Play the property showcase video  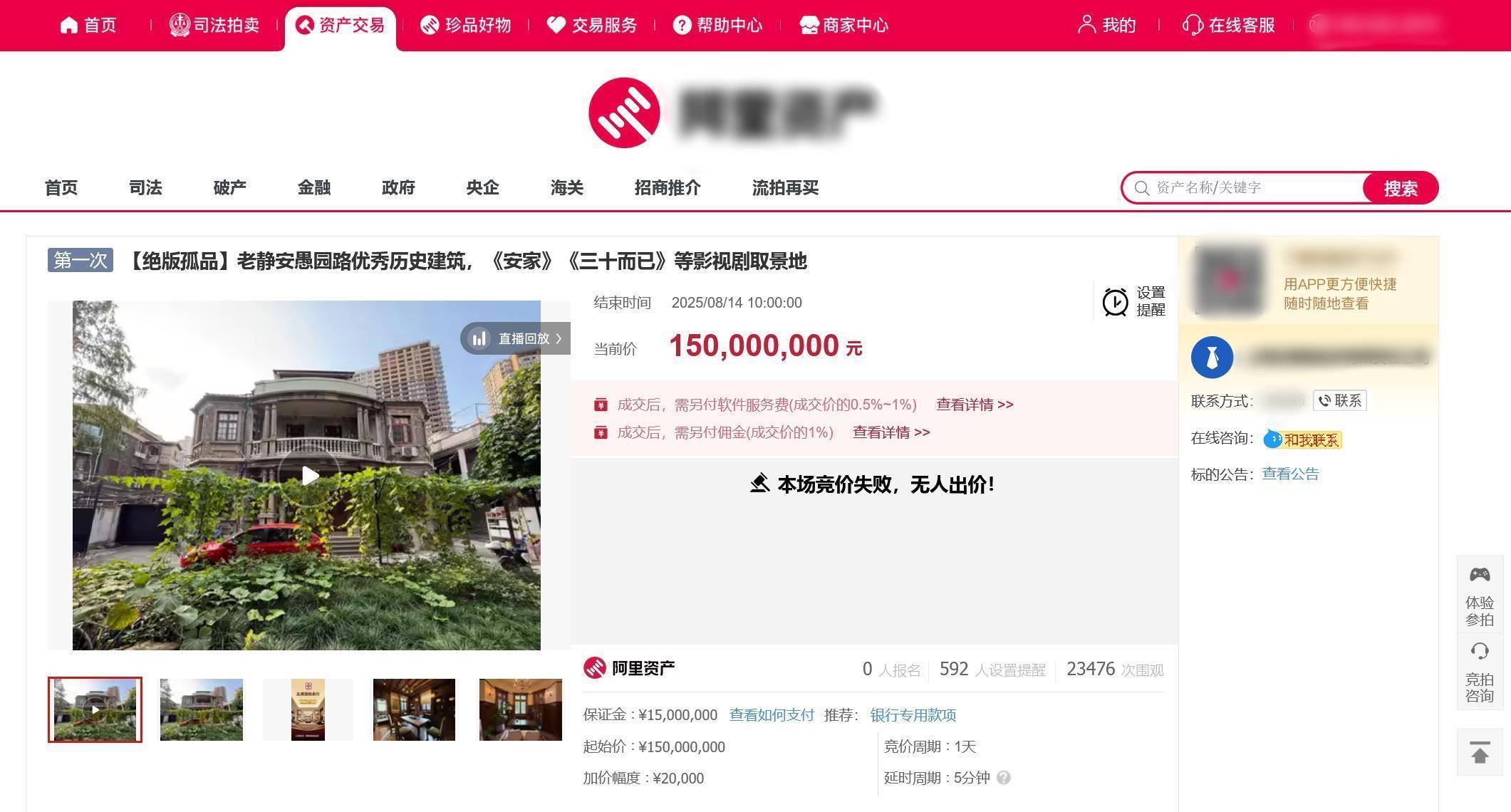point(308,475)
